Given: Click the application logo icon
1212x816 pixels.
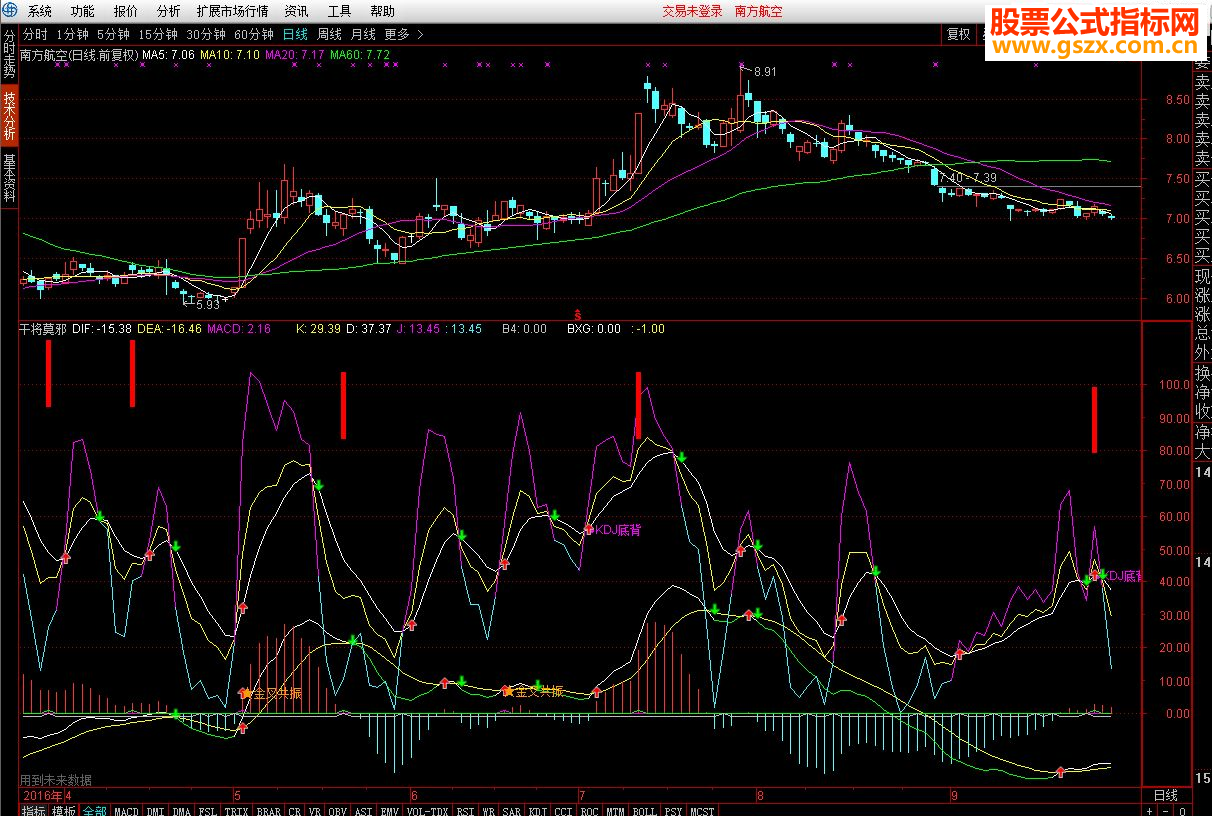Looking at the screenshot, I should (10, 11).
